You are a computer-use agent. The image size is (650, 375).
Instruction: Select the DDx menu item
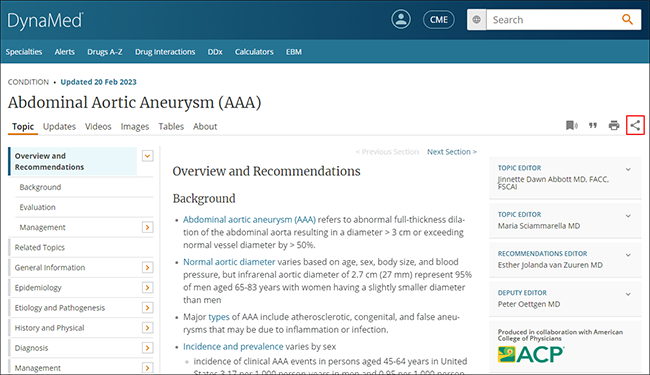tap(215, 52)
